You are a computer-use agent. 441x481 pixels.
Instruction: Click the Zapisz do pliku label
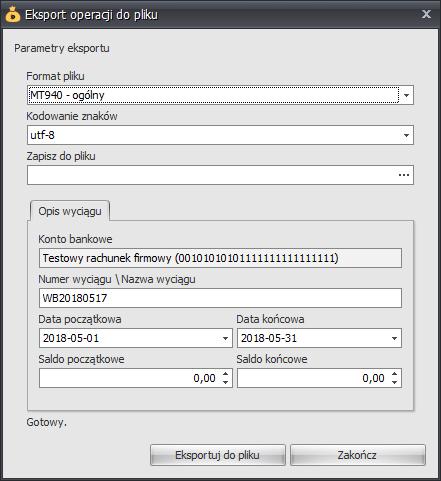pyautogui.click(x=61, y=156)
